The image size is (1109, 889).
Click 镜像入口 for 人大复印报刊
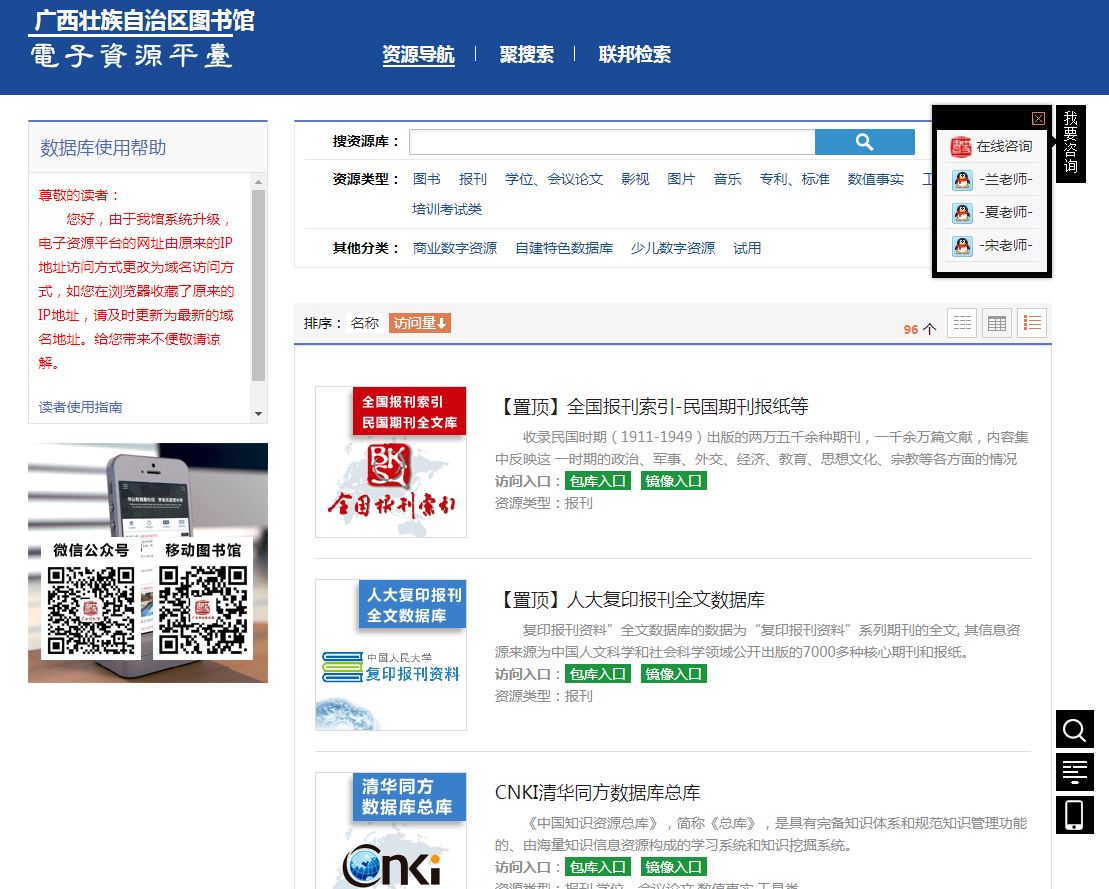(674, 674)
